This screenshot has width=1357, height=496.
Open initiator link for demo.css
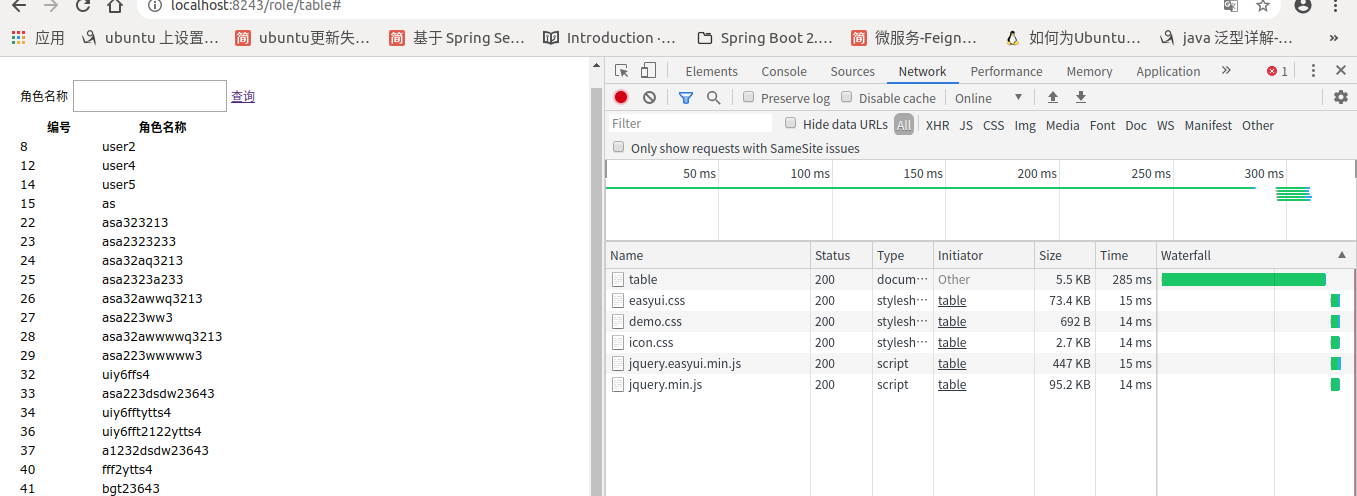click(952, 321)
